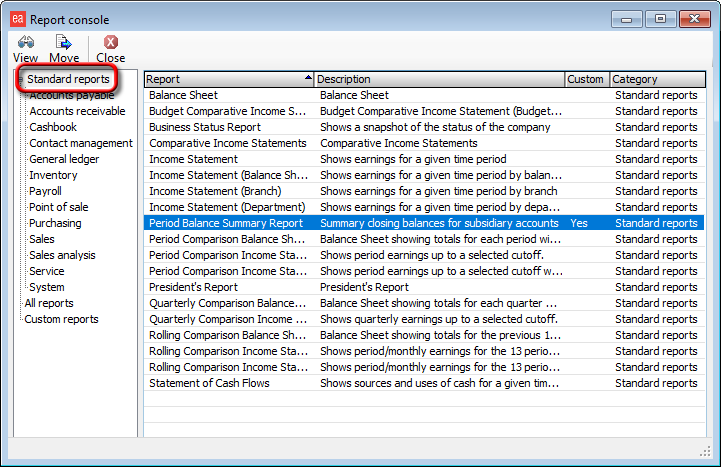Select All reports in the tree
The width and height of the screenshot is (721, 467).
[49, 303]
